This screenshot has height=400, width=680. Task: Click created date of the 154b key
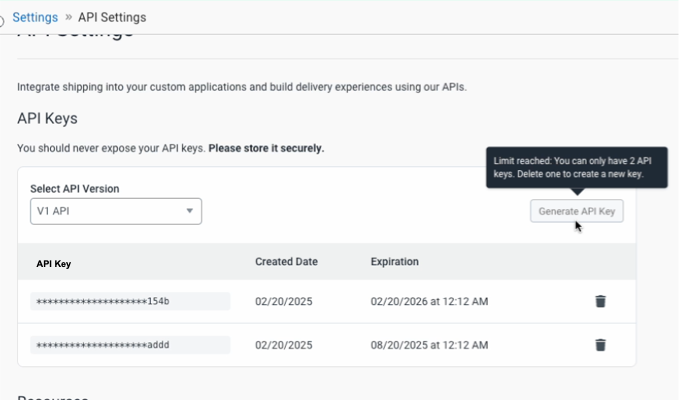284,301
